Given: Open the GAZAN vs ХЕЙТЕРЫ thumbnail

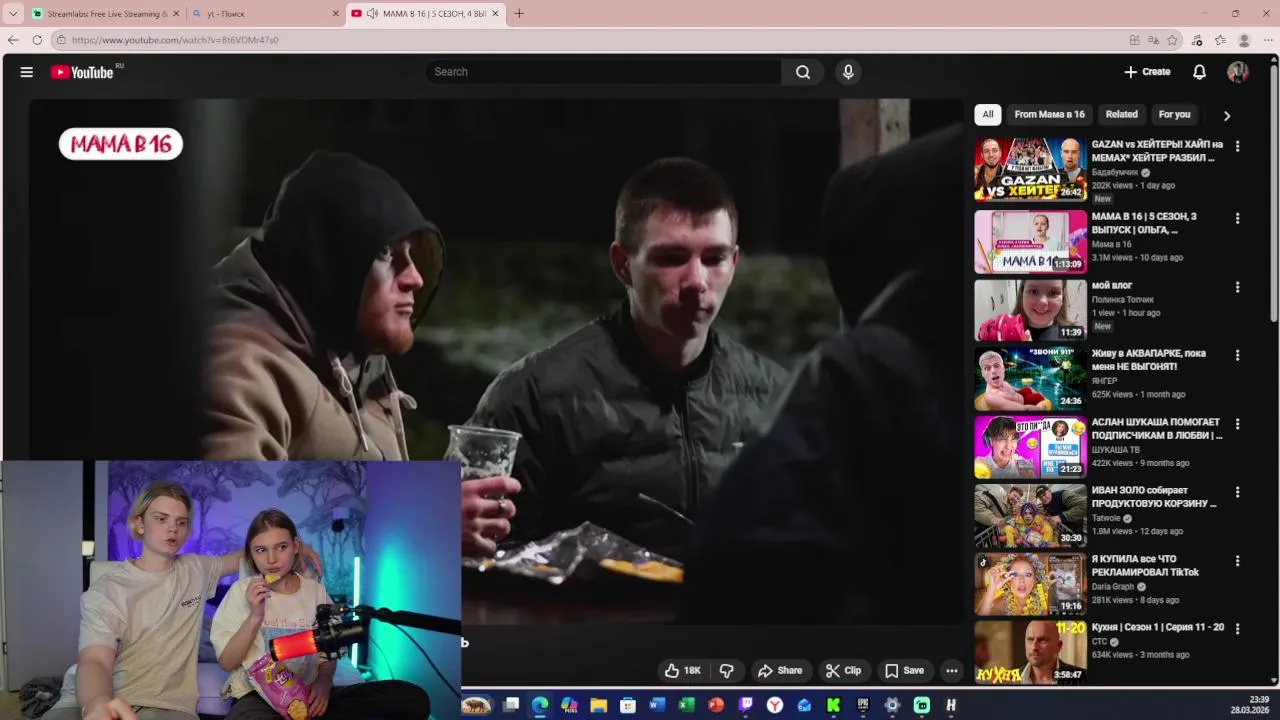Looking at the screenshot, I should point(1031,170).
